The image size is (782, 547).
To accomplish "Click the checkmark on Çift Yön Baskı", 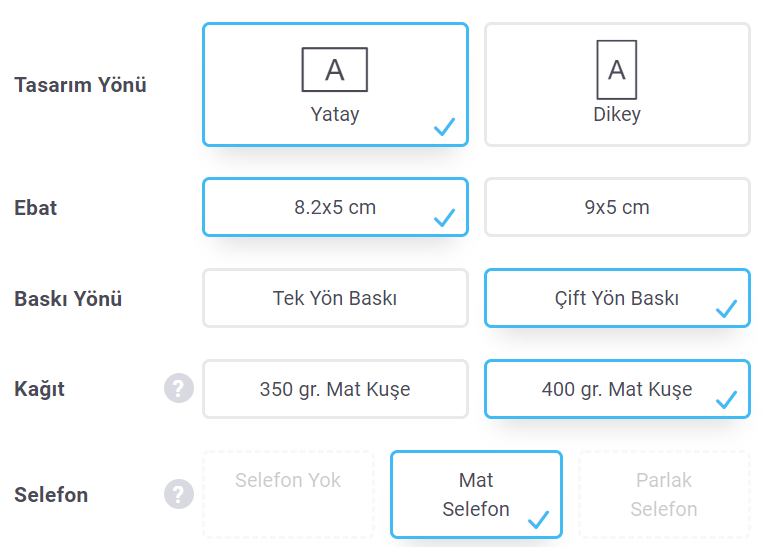I will (727, 308).
